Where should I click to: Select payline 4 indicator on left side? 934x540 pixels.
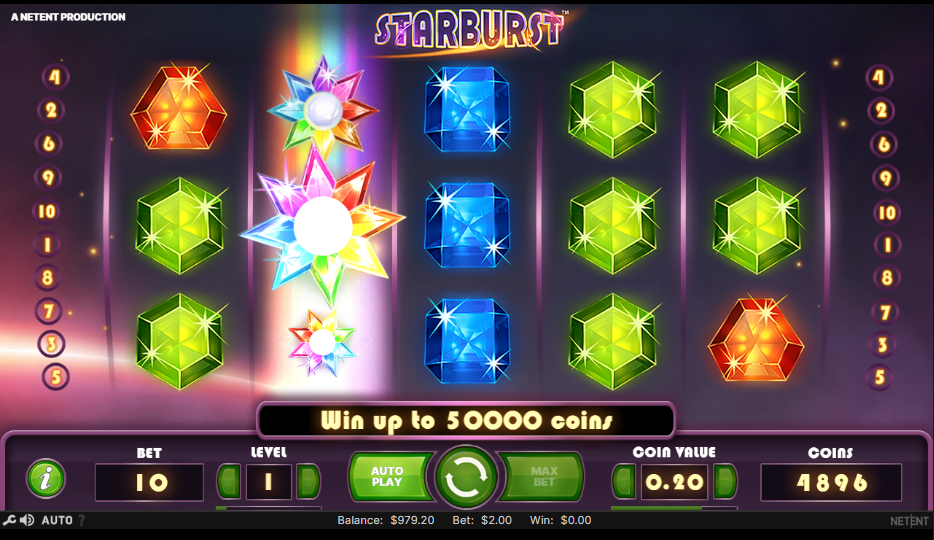(x=55, y=77)
